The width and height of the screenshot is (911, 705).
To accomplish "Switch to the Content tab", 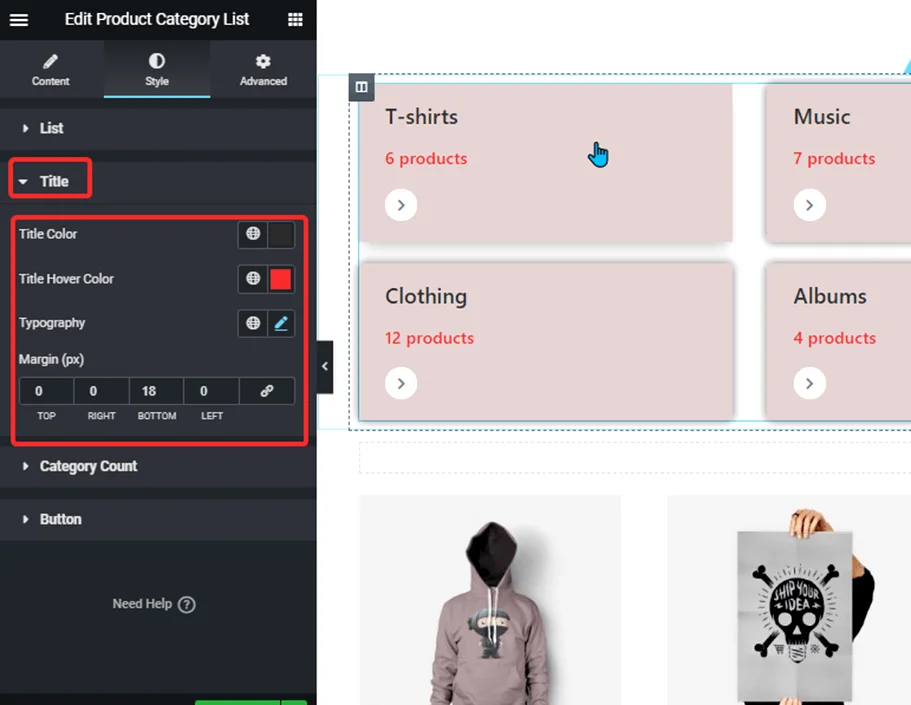I will tap(50, 68).
